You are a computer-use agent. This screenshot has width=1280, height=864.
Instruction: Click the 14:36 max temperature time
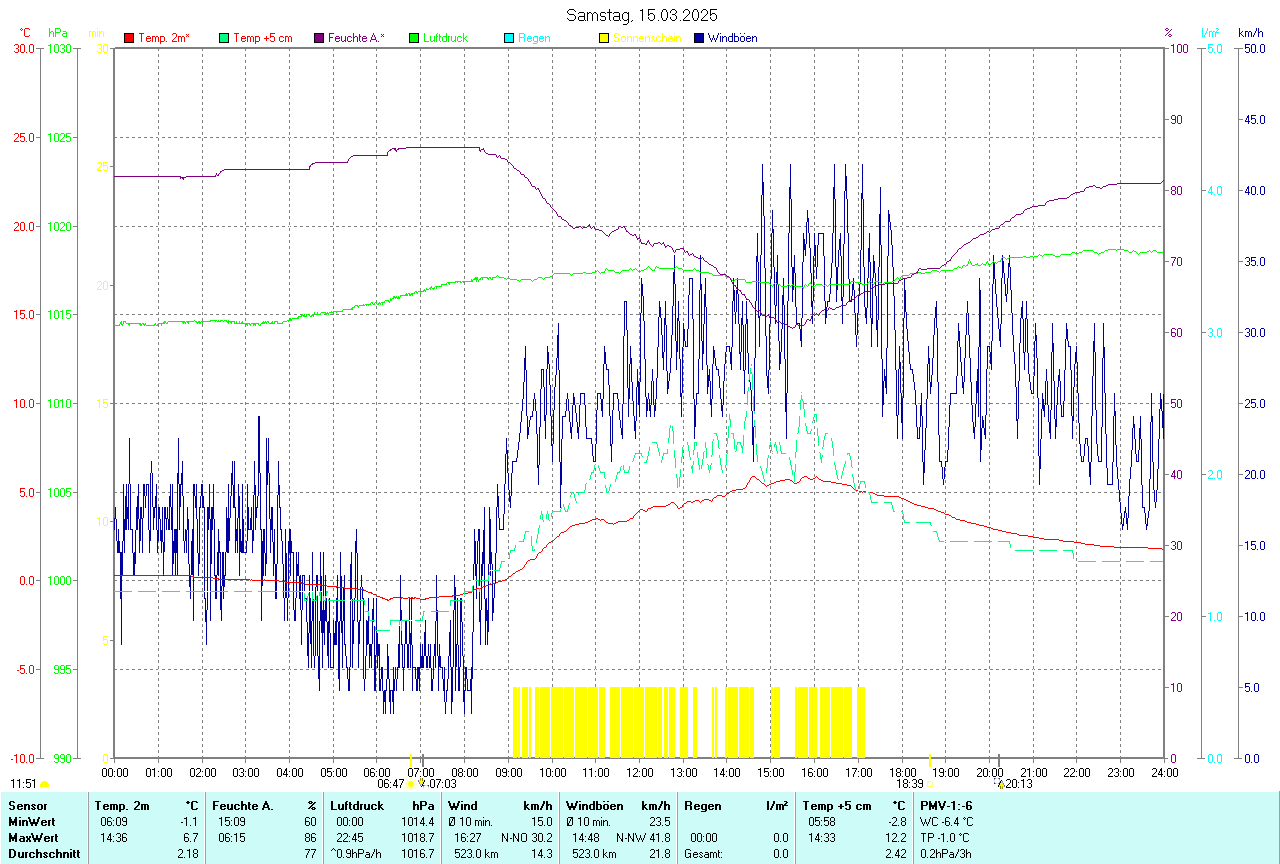(114, 838)
